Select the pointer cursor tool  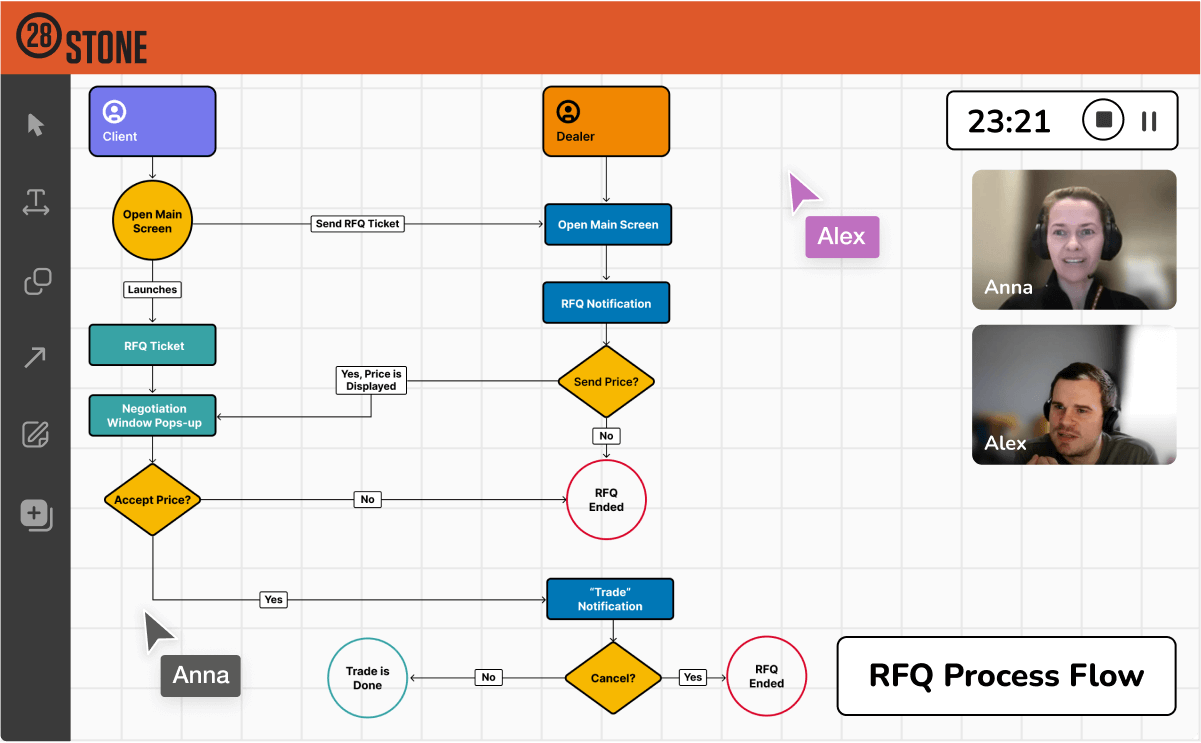[36, 125]
